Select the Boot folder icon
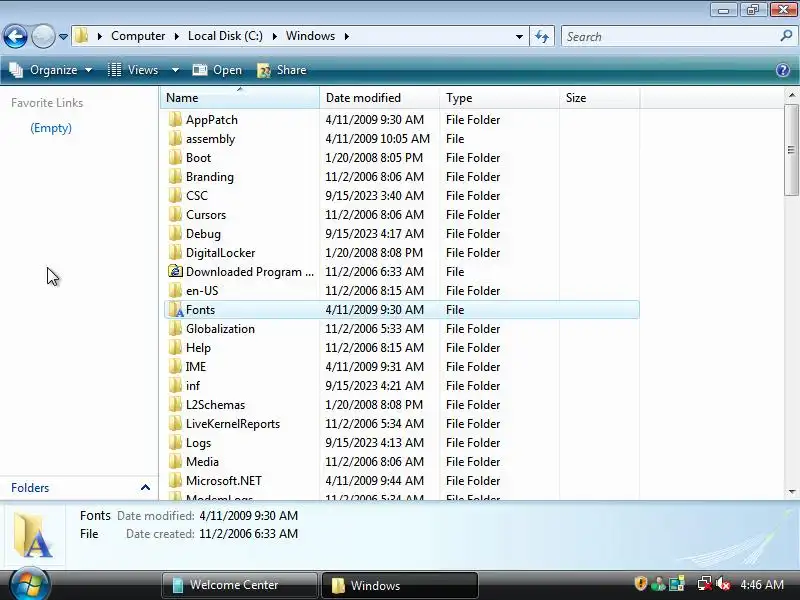 click(175, 157)
